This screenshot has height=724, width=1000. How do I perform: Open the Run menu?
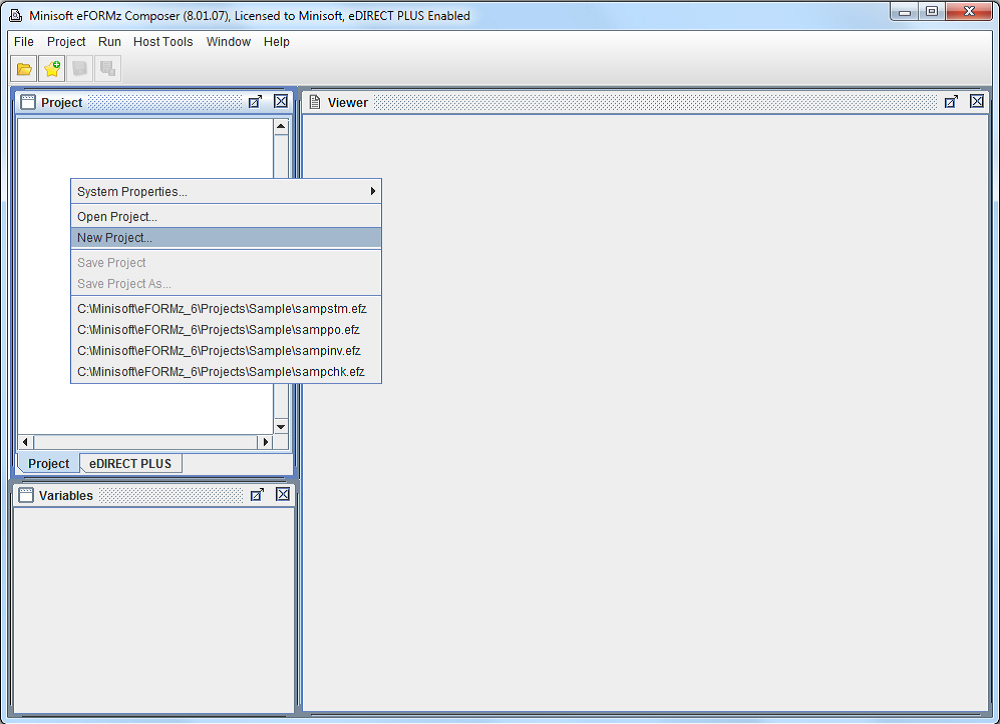109,42
